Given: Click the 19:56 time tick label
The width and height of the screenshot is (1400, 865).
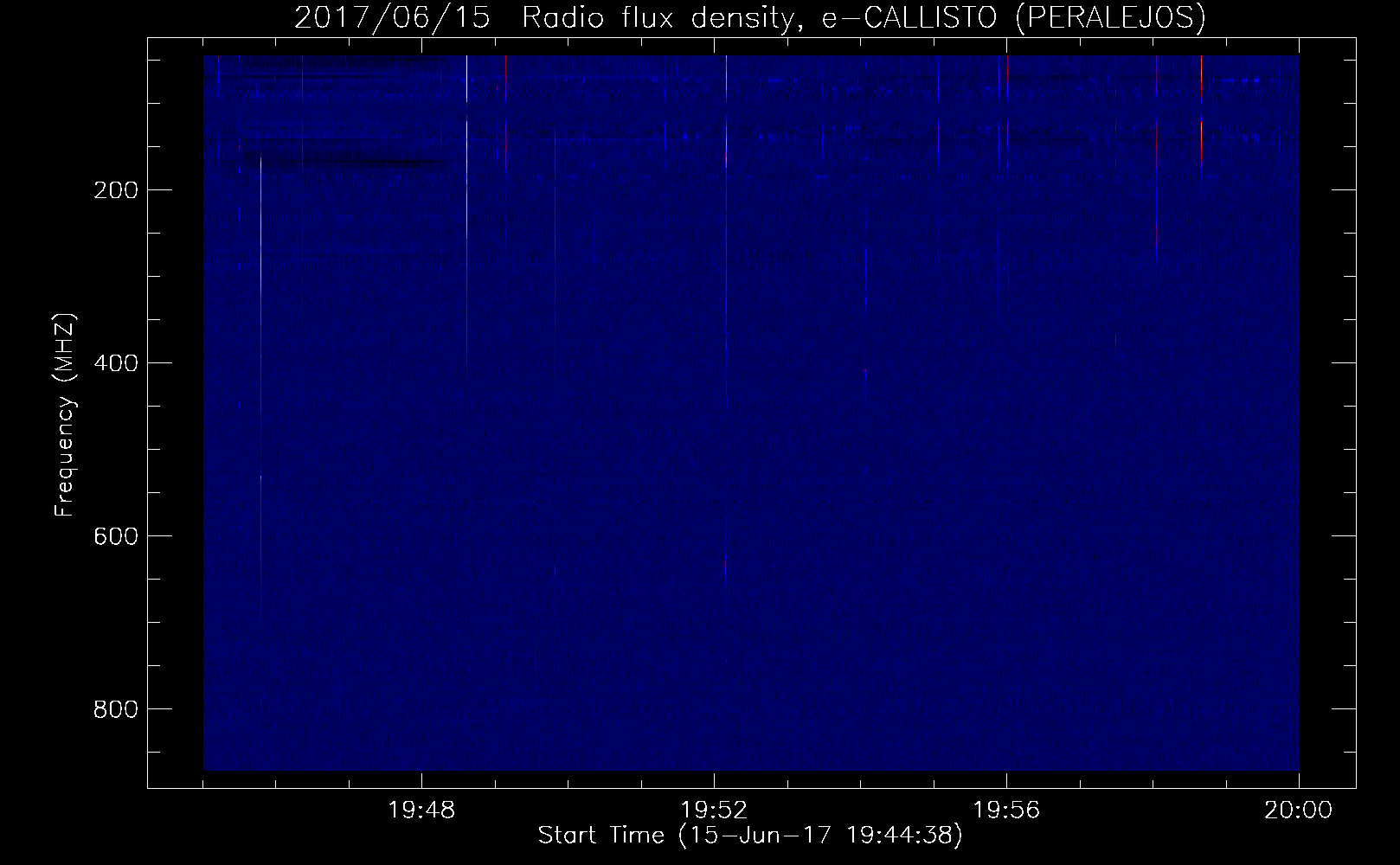Looking at the screenshot, I should [x=1006, y=811].
